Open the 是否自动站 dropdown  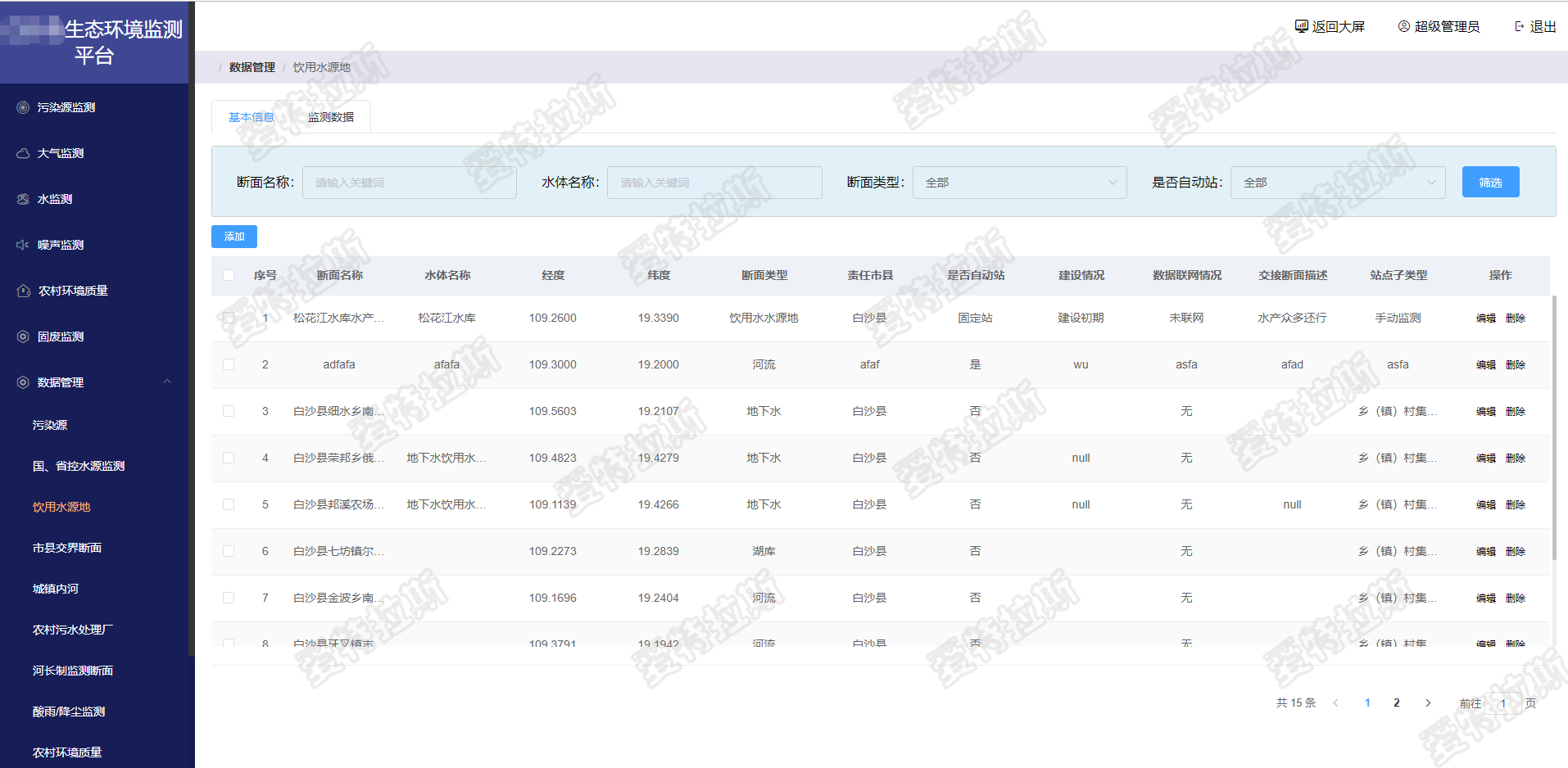1337,183
